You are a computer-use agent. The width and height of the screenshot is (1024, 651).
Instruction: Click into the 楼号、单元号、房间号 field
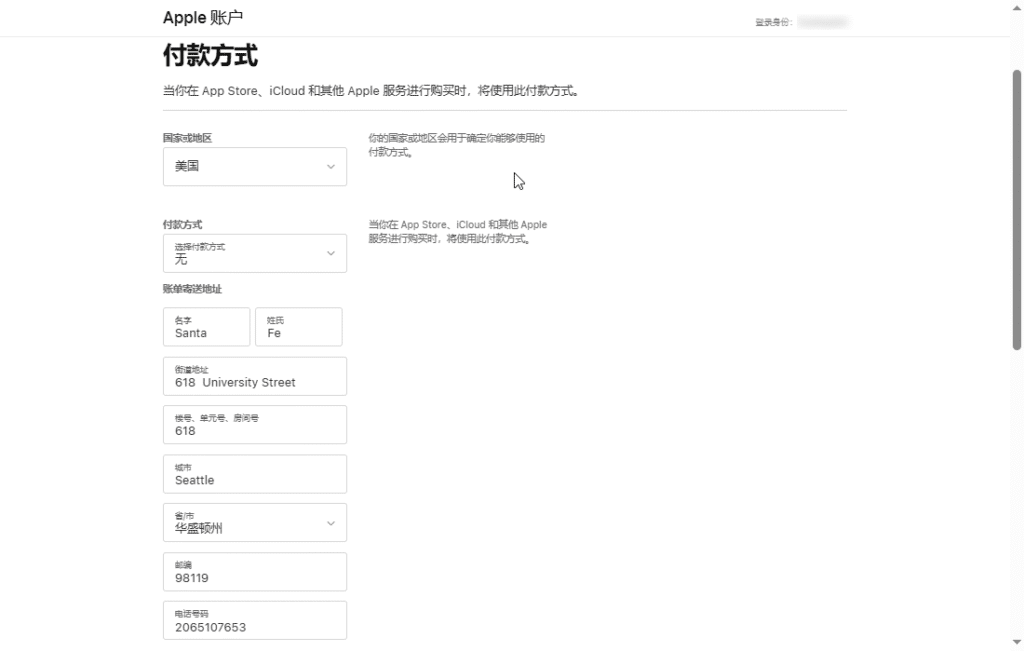pos(254,425)
